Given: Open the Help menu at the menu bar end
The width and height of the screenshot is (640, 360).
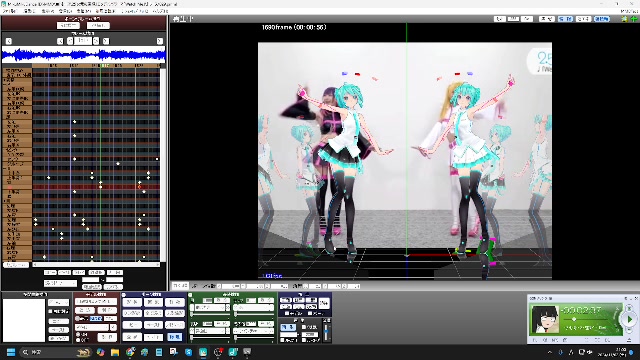Looking at the screenshot, I should pyautogui.click(x=160, y=11).
